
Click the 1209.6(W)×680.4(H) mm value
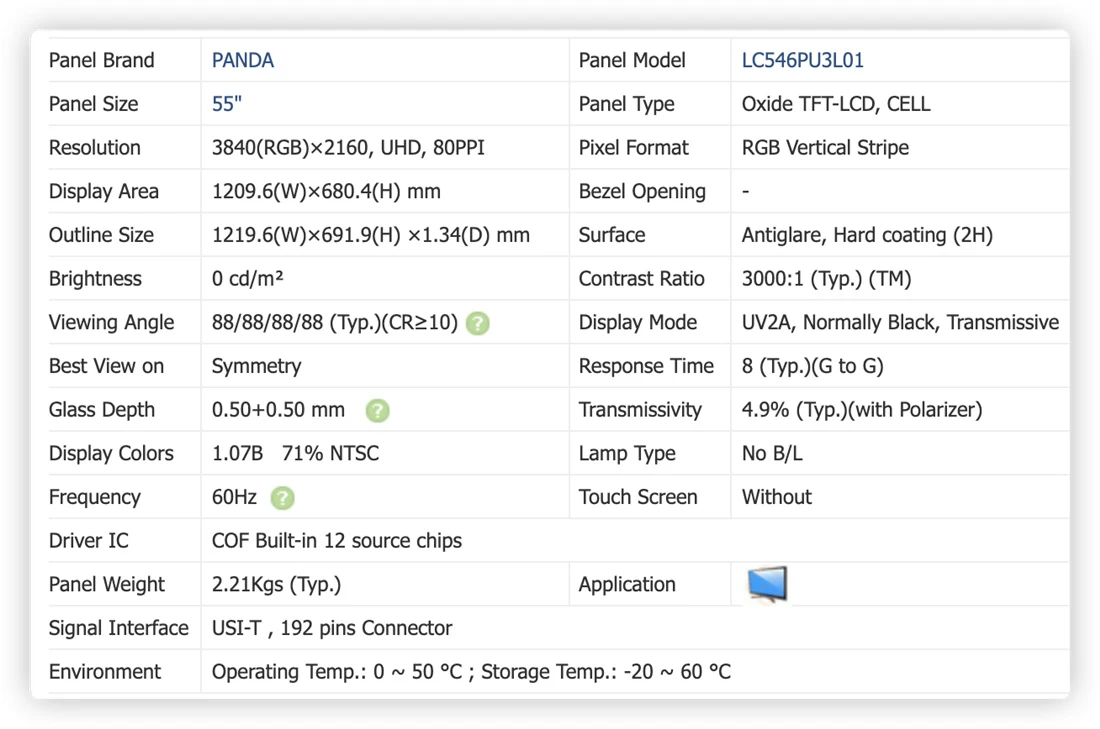pyautogui.click(x=326, y=191)
